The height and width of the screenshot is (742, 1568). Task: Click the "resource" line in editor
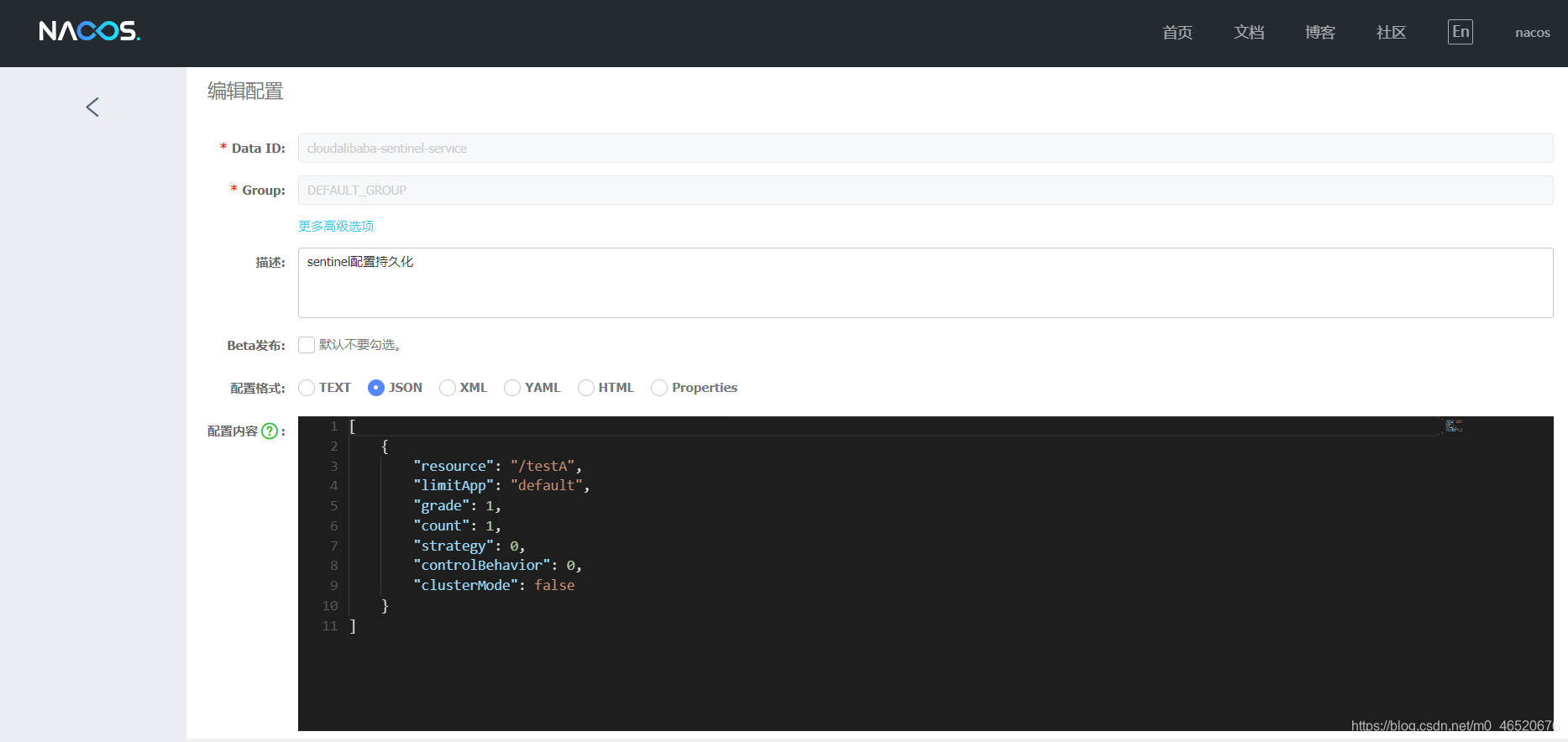point(497,466)
